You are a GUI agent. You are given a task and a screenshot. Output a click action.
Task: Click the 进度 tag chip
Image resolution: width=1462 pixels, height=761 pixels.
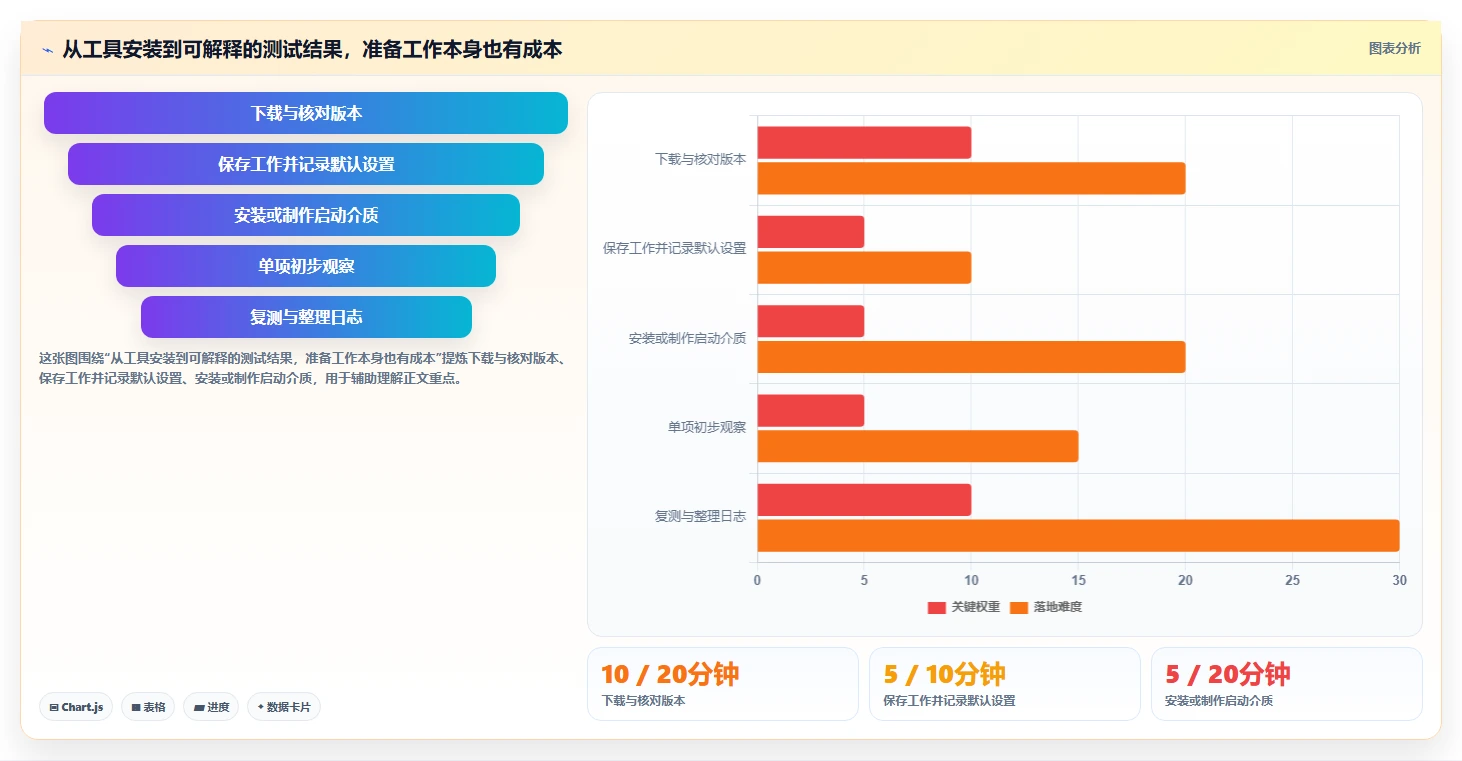[211, 707]
